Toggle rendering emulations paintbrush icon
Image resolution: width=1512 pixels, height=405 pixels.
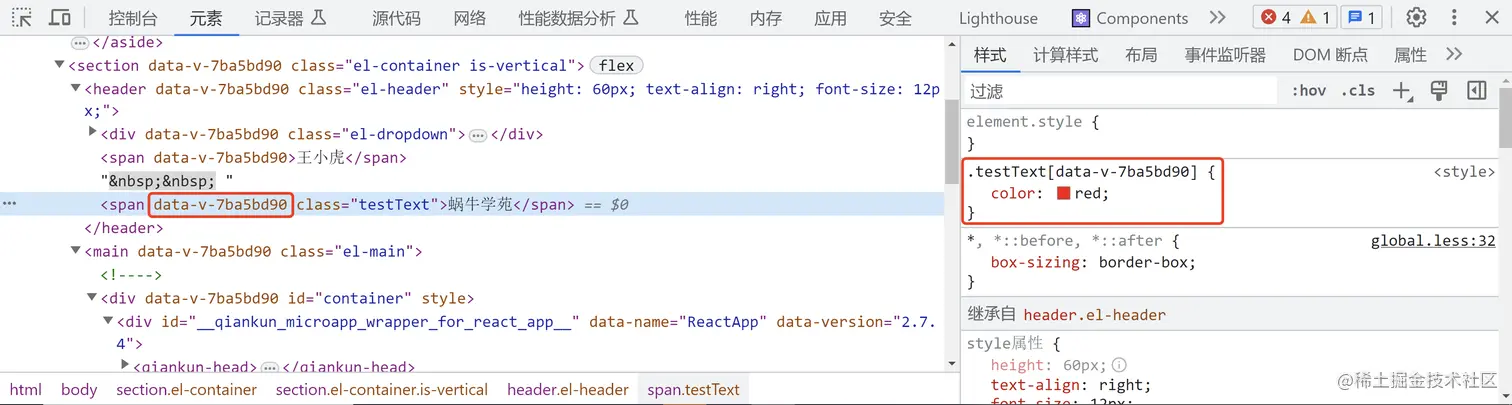1439,91
